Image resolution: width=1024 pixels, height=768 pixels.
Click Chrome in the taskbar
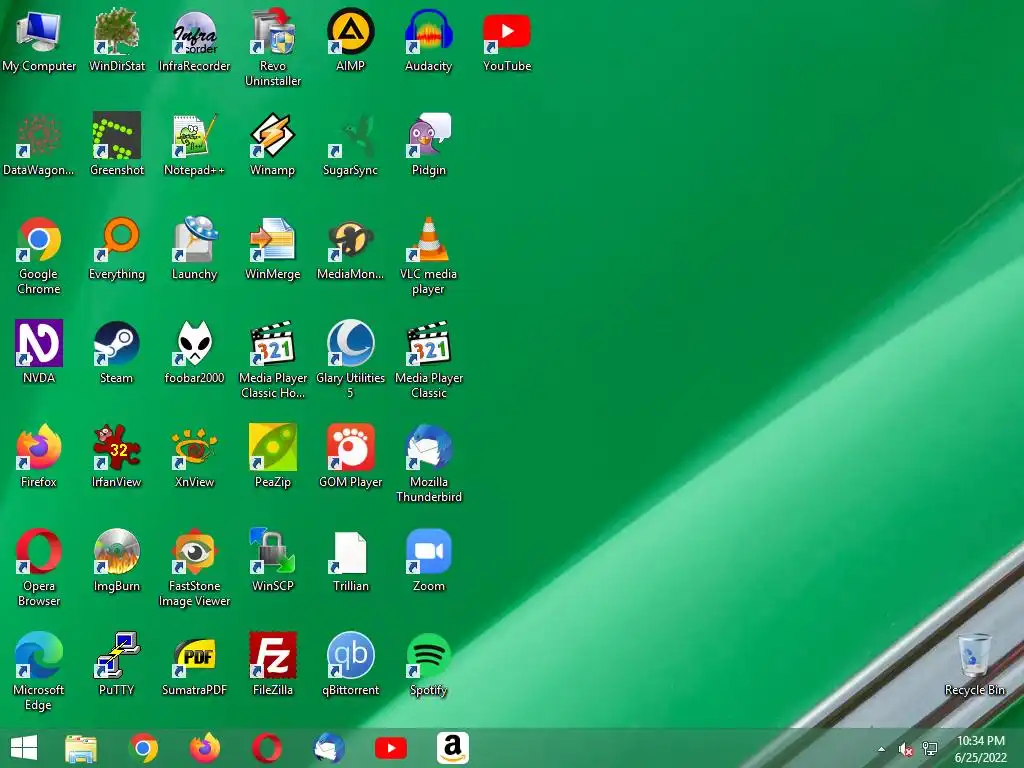coord(144,748)
